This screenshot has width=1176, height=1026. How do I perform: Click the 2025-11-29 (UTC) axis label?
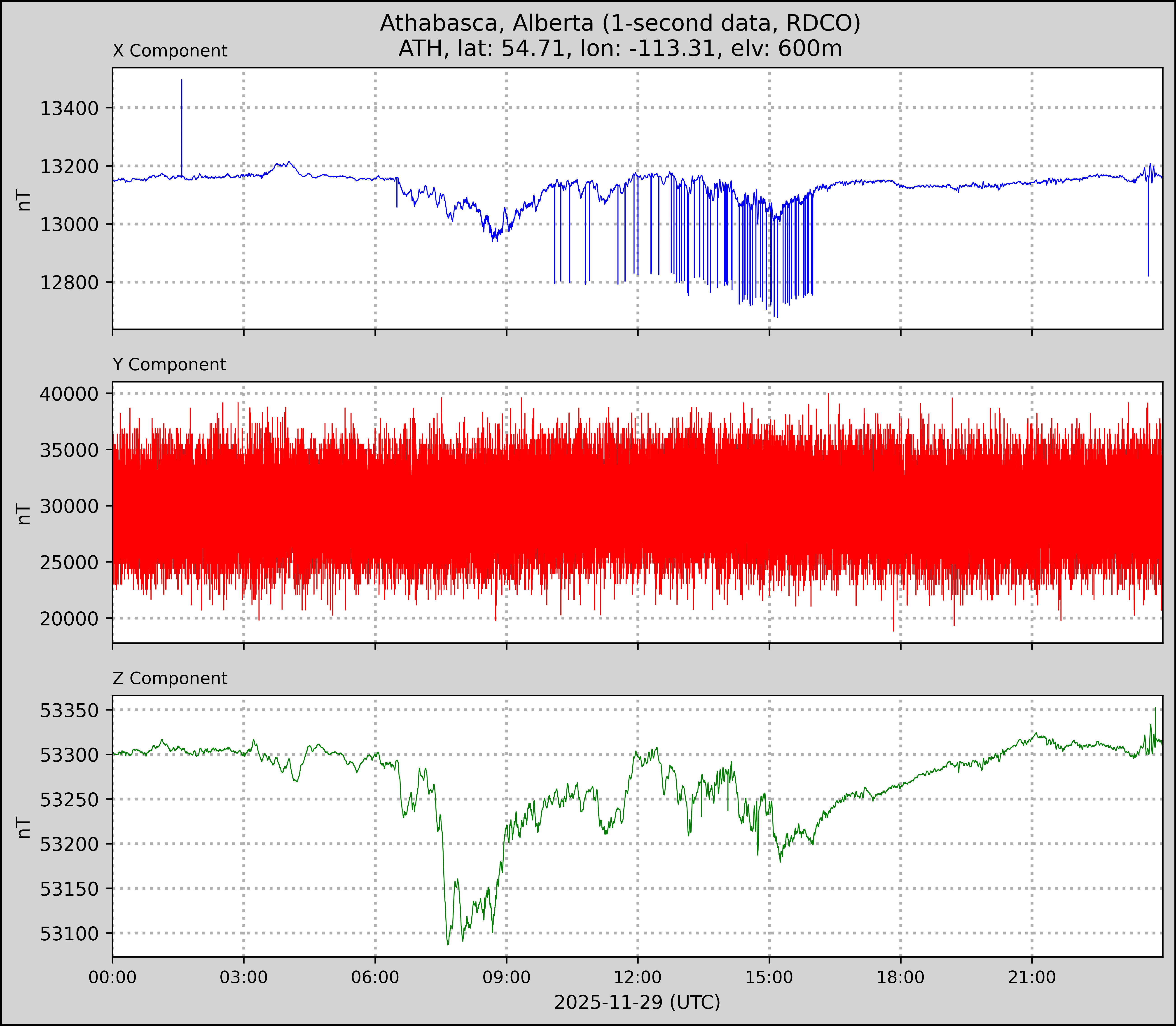(637, 1003)
